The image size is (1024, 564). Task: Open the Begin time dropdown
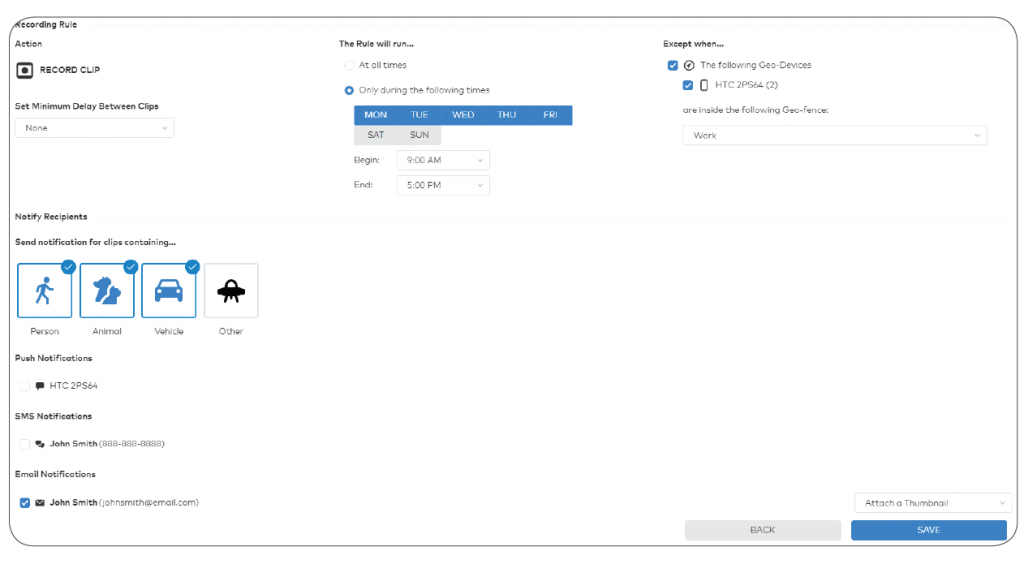pos(443,160)
